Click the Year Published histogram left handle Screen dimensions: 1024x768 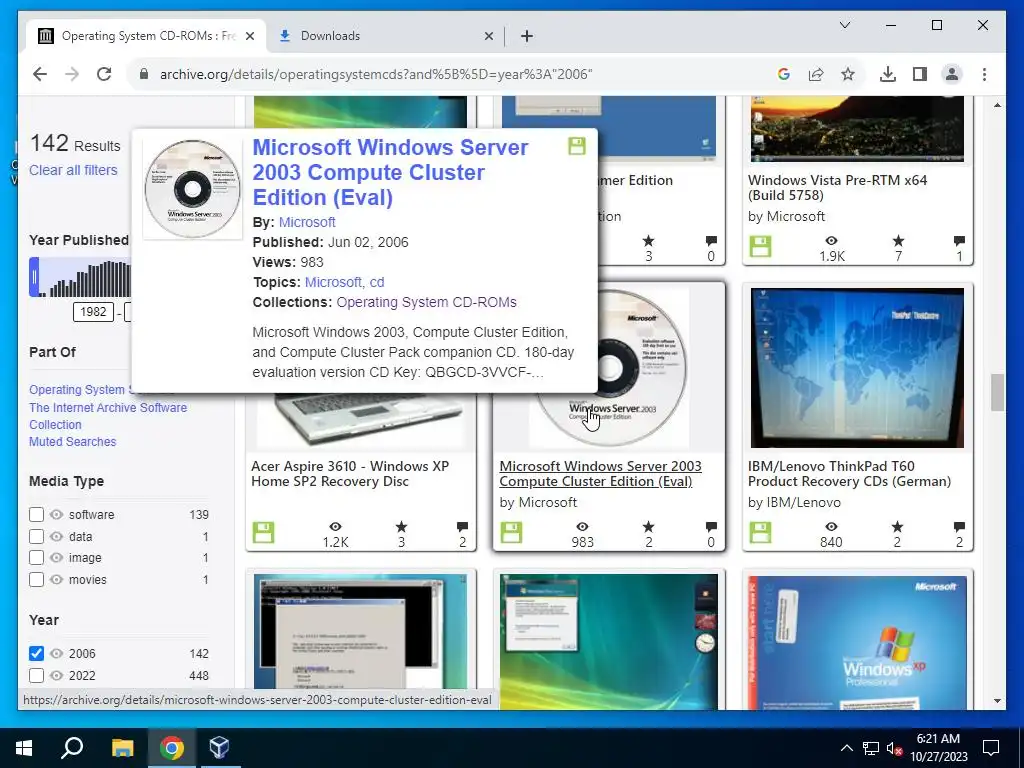(x=35, y=277)
